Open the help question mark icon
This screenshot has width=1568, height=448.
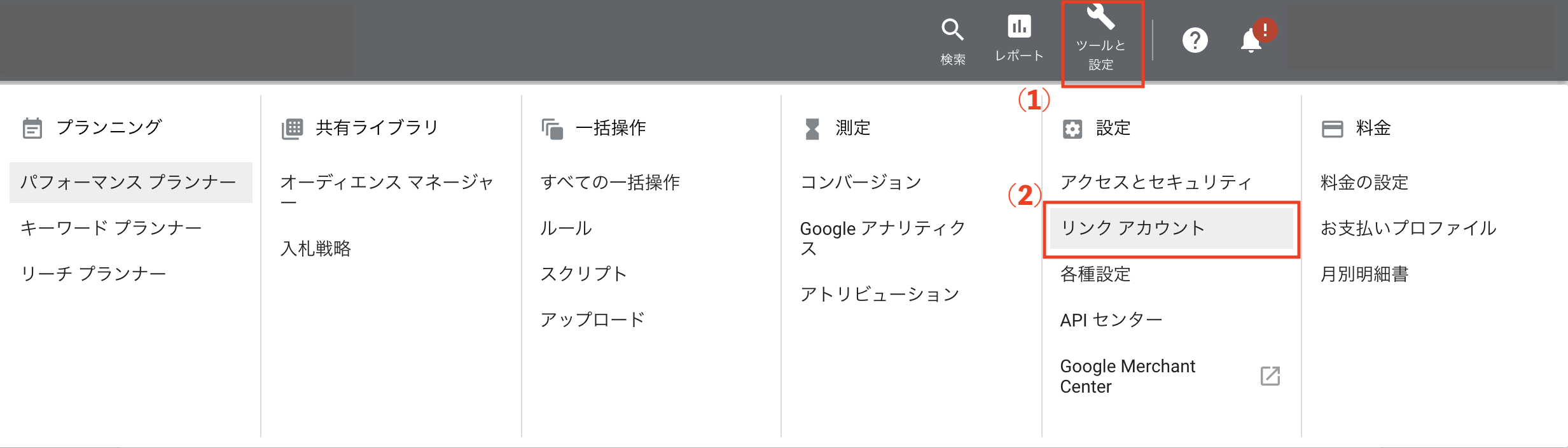pos(1195,39)
